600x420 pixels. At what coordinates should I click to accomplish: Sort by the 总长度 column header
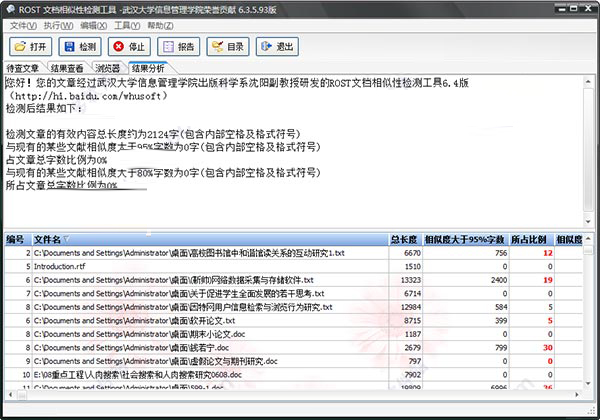tap(402, 239)
